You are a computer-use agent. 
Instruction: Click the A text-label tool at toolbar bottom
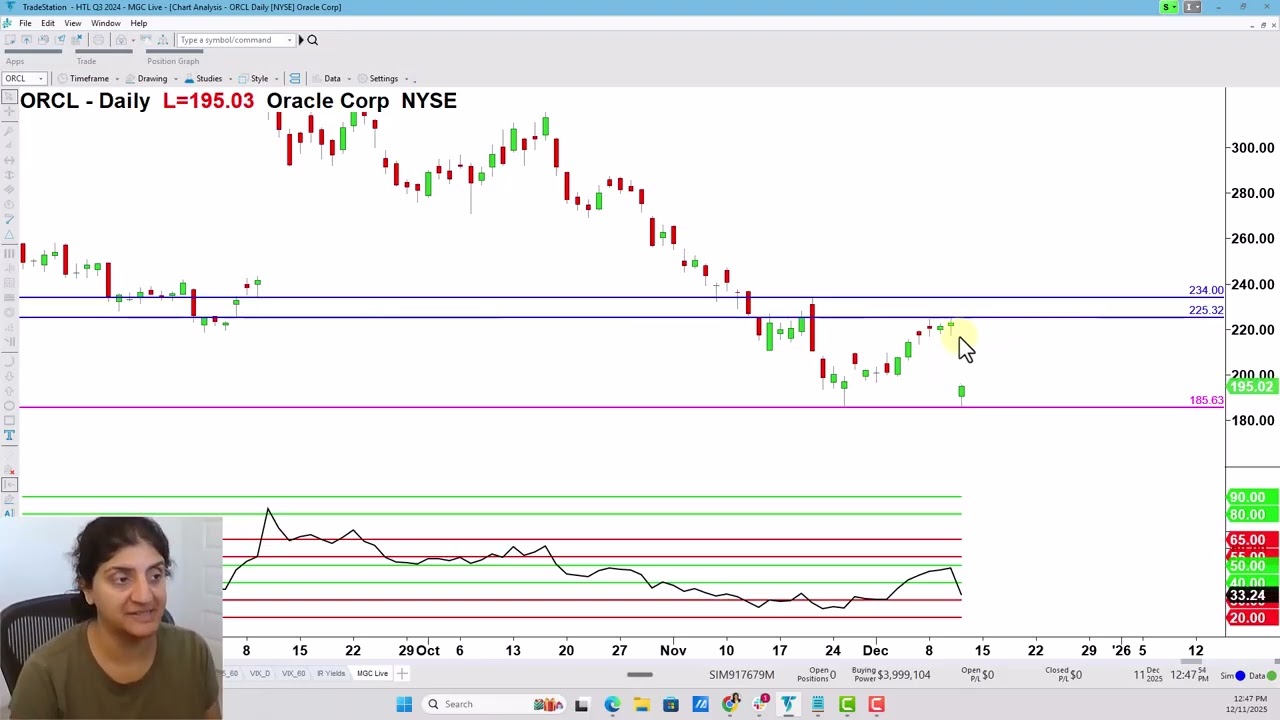coord(9,513)
